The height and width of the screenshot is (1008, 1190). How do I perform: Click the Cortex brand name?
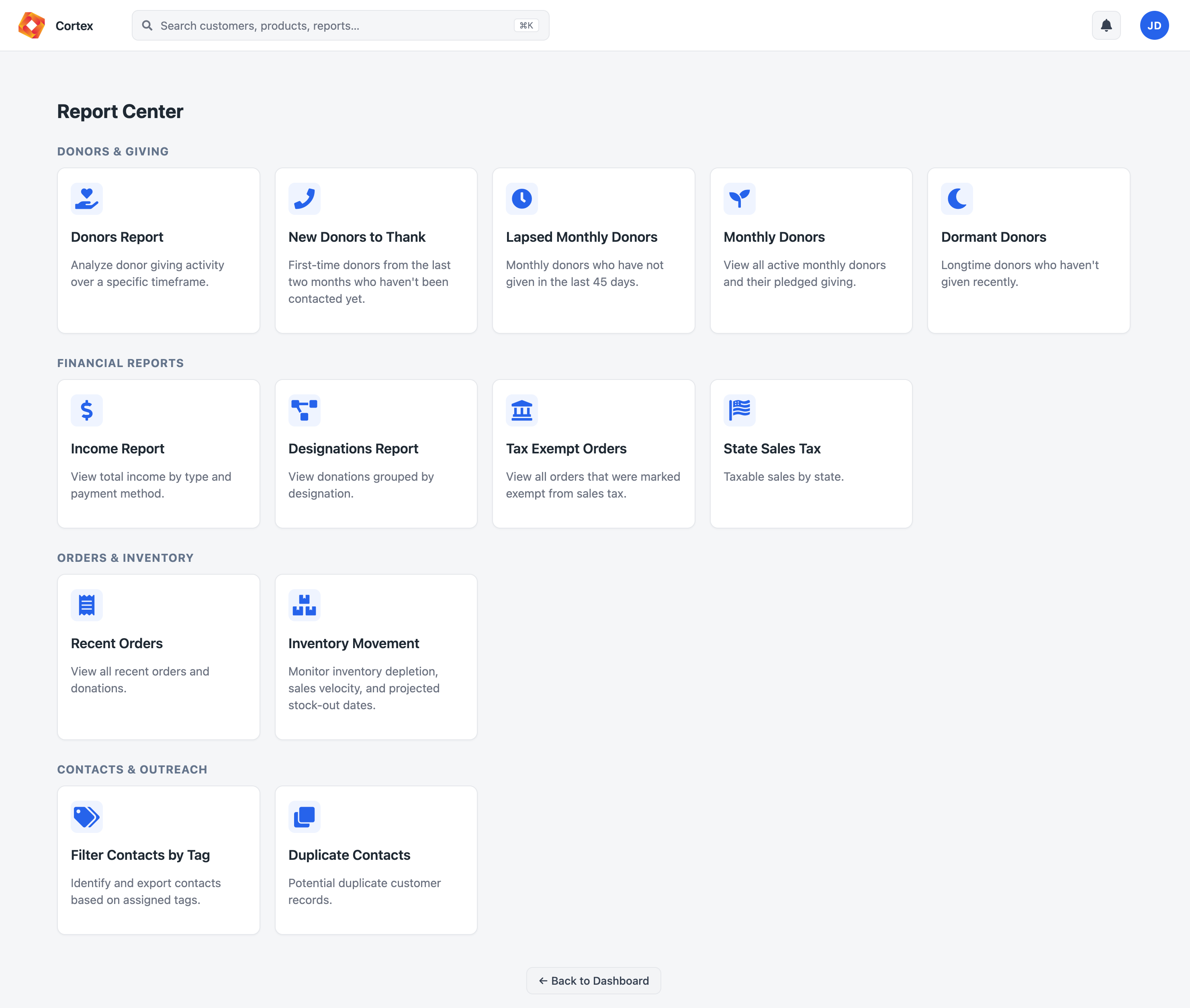click(x=74, y=25)
